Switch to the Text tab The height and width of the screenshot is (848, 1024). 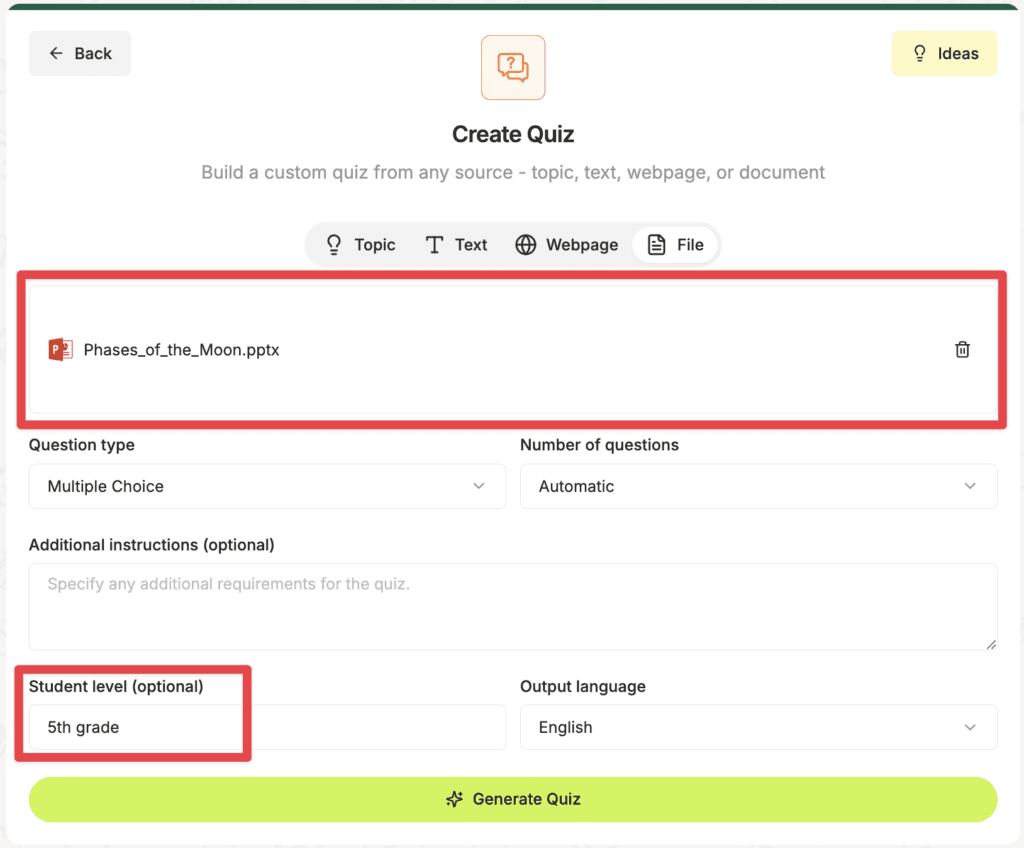click(x=456, y=245)
